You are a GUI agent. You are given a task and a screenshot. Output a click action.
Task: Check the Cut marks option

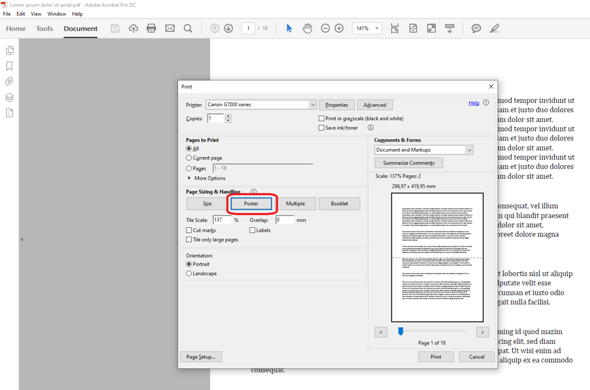(189, 230)
